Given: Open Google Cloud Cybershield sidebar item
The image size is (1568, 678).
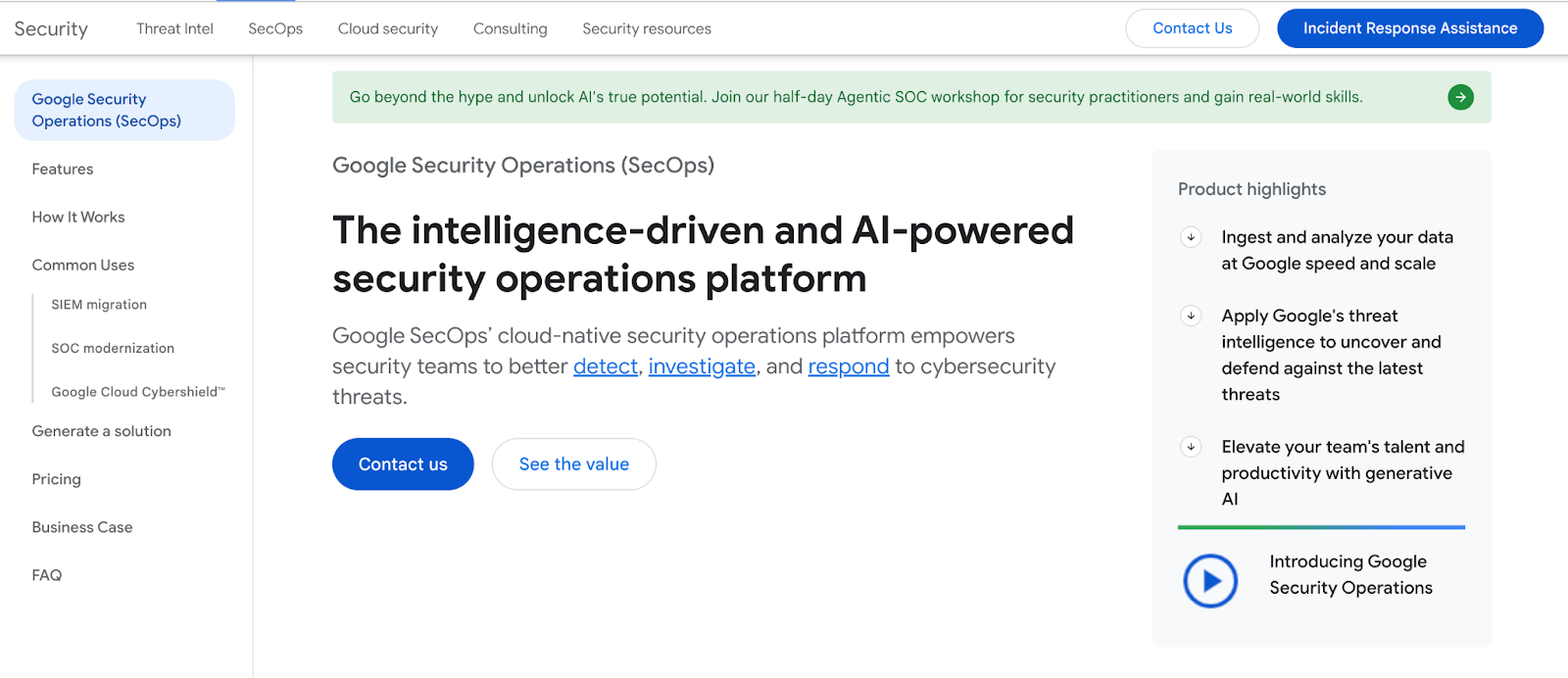Looking at the screenshot, I should (x=138, y=392).
